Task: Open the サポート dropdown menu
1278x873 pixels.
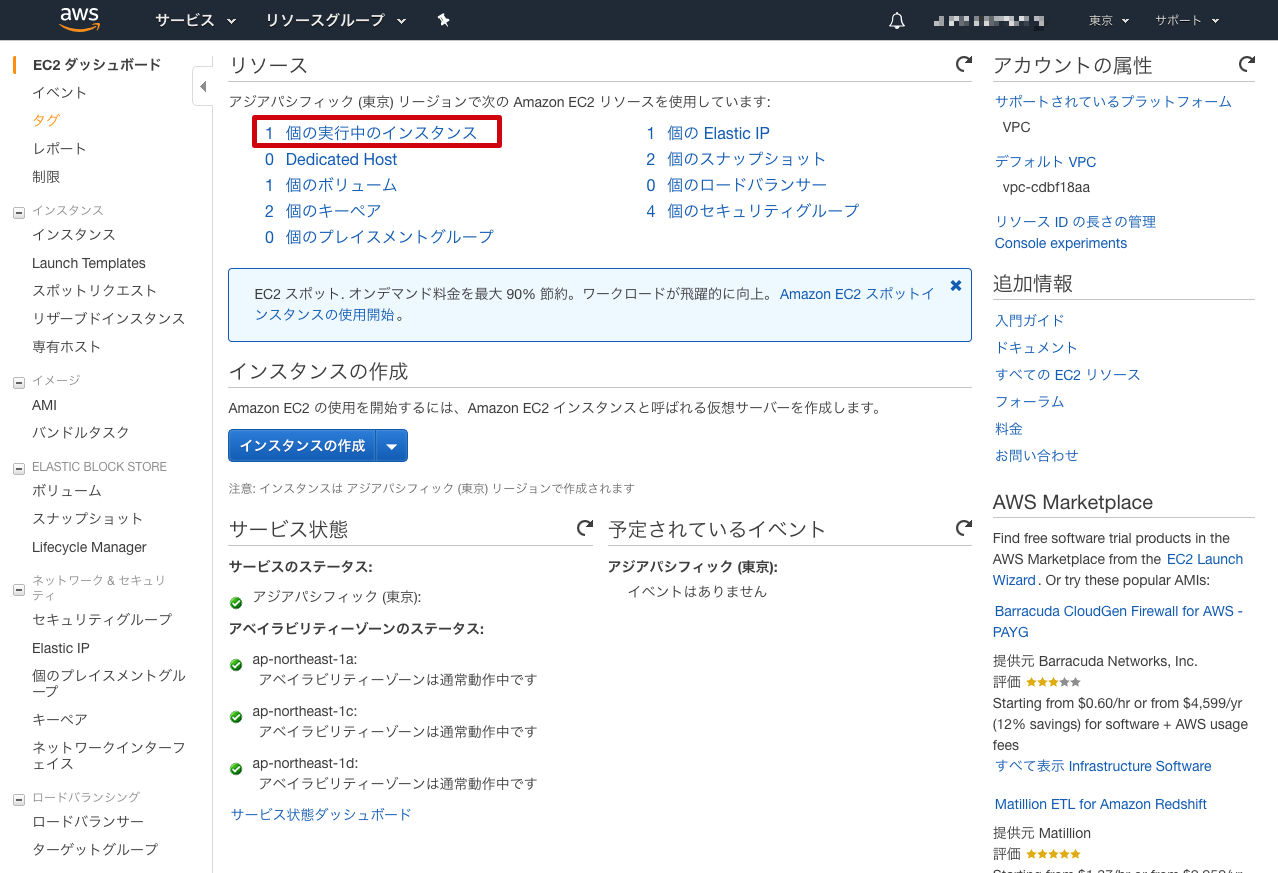Action: coord(1187,20)
